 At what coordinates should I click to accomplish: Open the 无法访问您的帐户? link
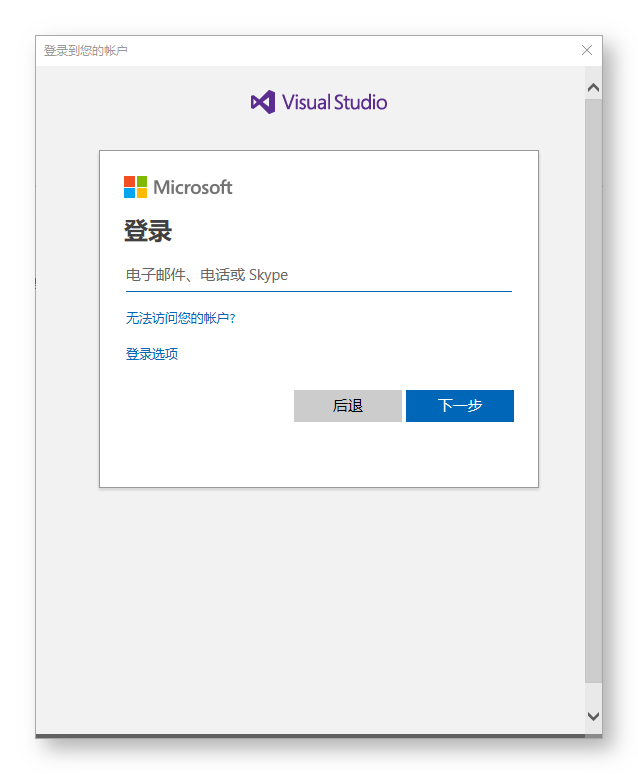pos(180,318)
